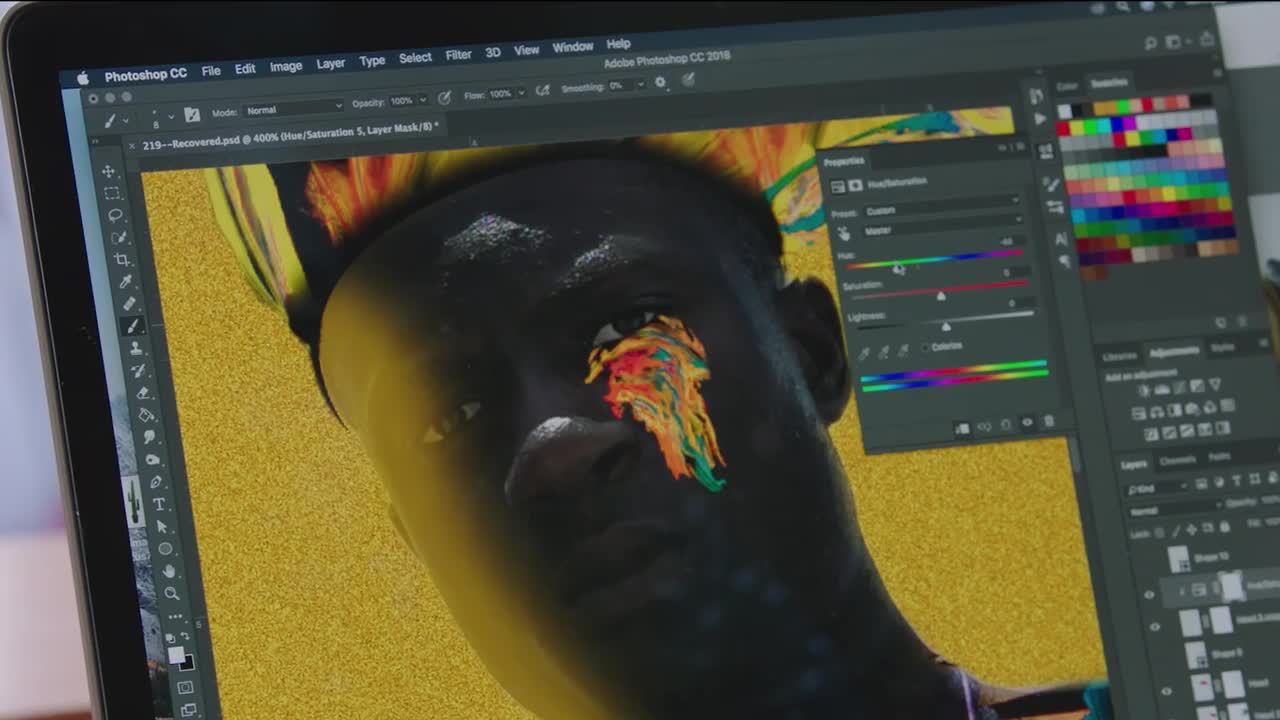This screenshot has height=720, width=1280.
Task: Click the trash icon in the Properties panel
Action: (1047, 422)
